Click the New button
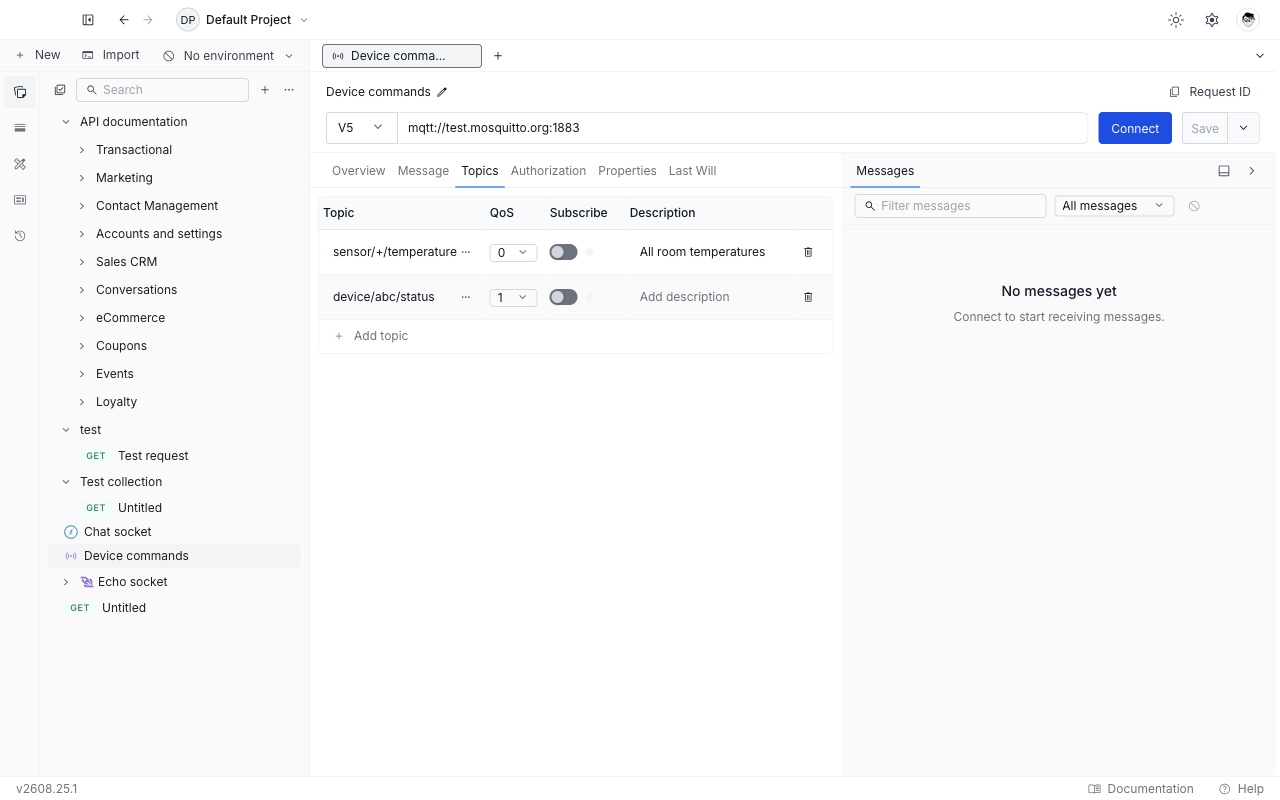This screenshot has height=800, width=1280. click(38, 56)
